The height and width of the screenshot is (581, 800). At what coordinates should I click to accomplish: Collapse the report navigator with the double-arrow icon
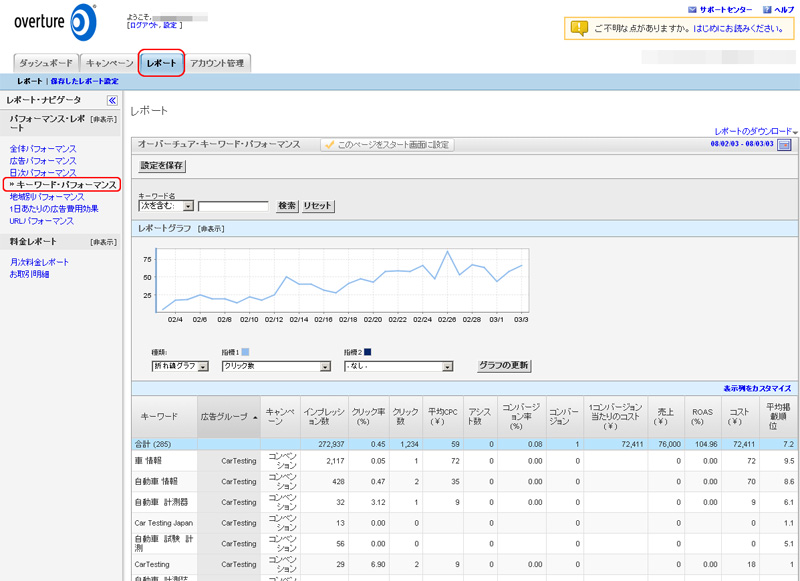pos(112,101)
